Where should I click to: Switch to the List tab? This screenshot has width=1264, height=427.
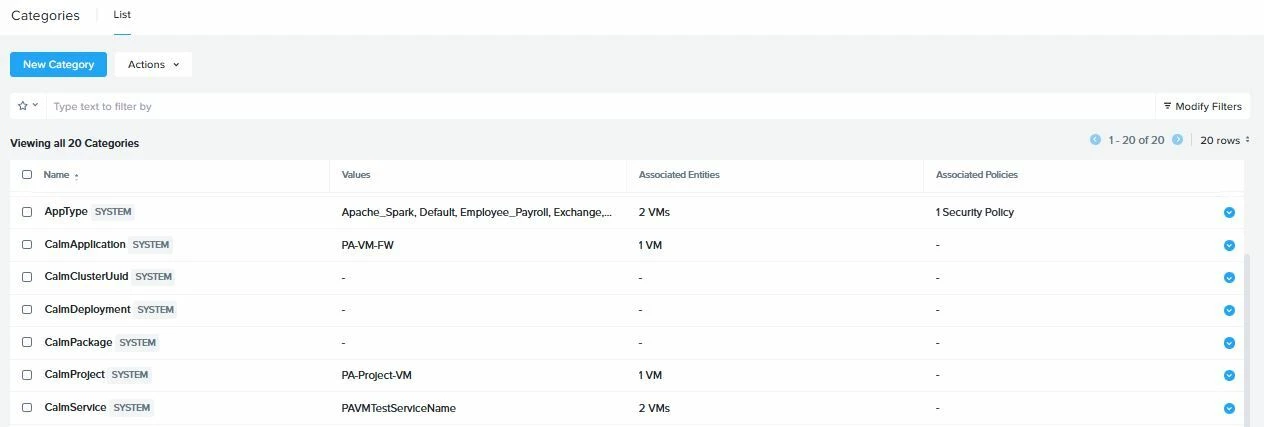pyautogui.click(x=122, y=15)
